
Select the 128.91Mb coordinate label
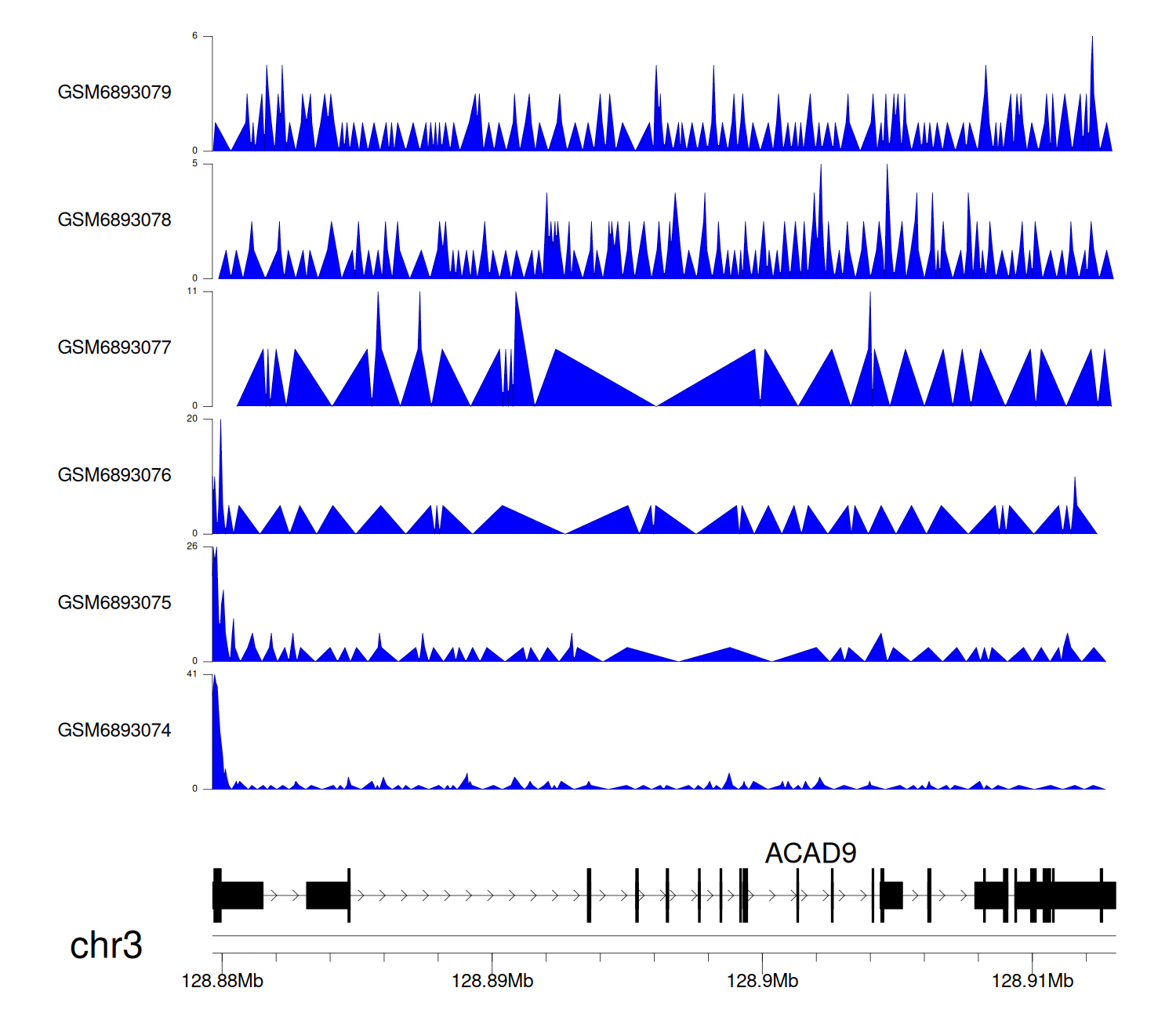(1032, 981)
